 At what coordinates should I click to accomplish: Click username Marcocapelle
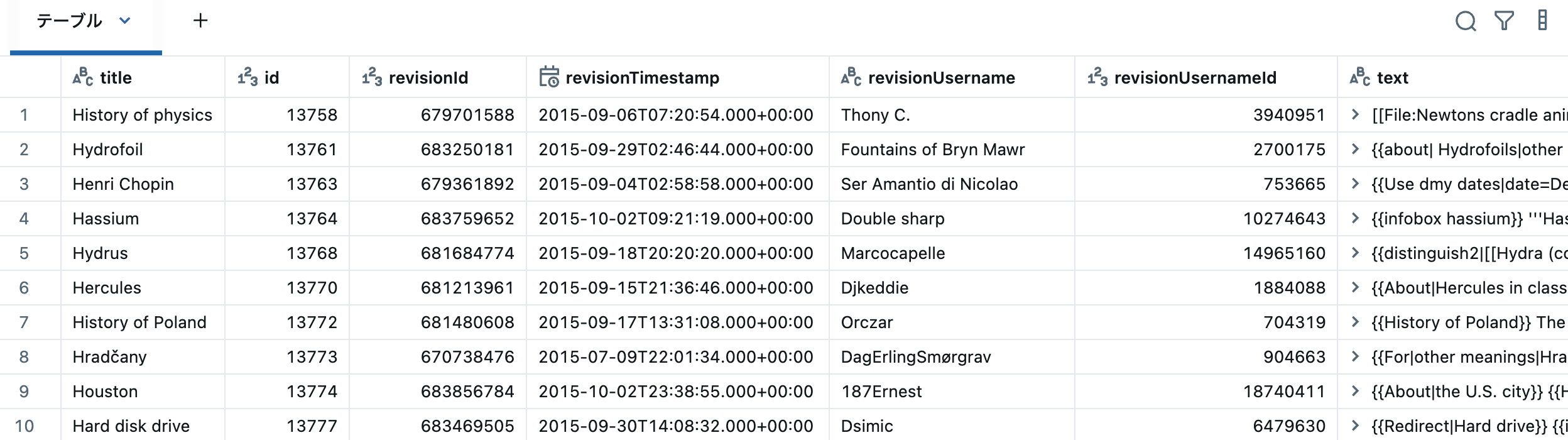(893, 253)
